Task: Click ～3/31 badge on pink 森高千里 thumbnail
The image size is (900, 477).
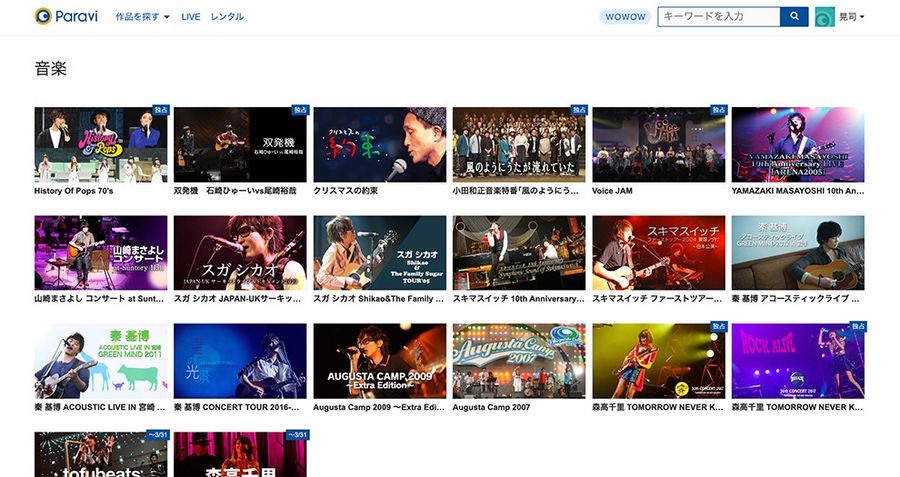Action: (297, 435)
